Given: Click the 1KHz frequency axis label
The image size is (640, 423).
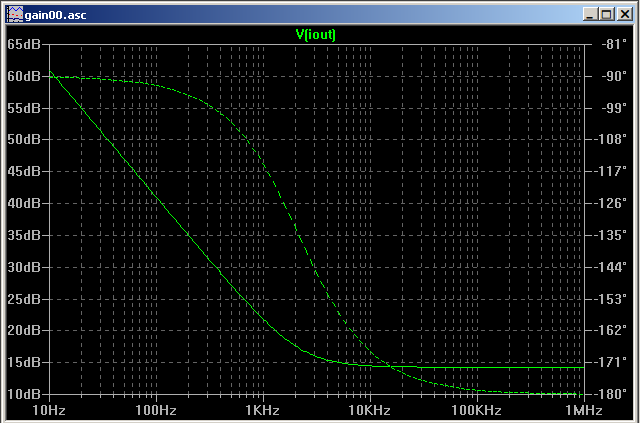Looking at the screenshot, I should point(263,410).
